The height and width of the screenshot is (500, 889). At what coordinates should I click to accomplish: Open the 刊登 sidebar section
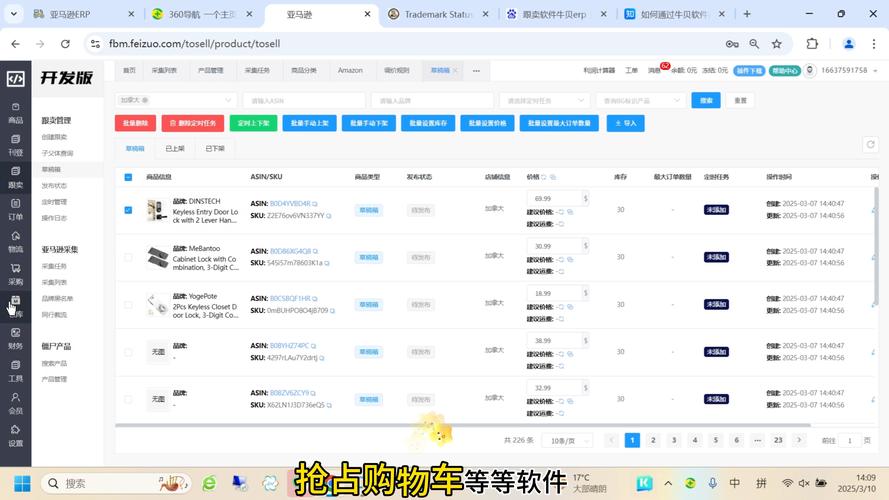(15, 146)
